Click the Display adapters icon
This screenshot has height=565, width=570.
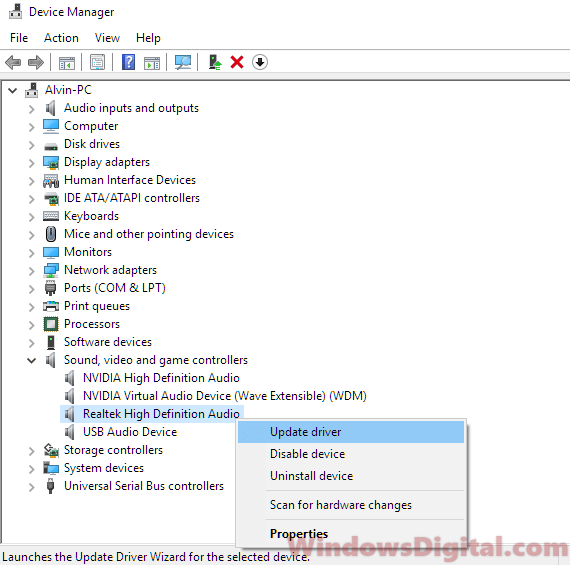(x=51, y=162)
